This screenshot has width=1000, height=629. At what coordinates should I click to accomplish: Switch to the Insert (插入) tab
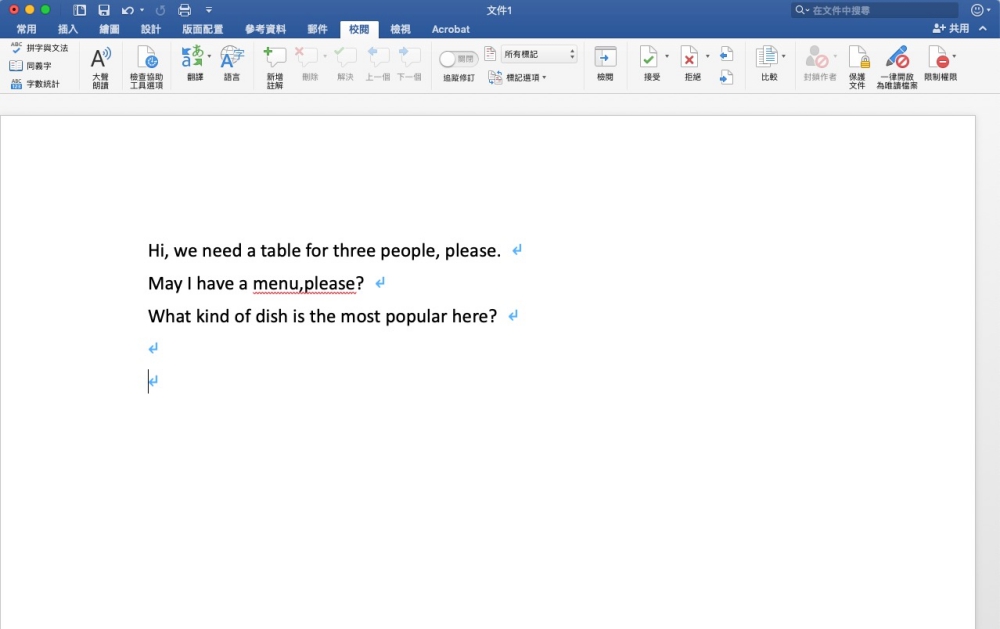(x=68, y=29)
